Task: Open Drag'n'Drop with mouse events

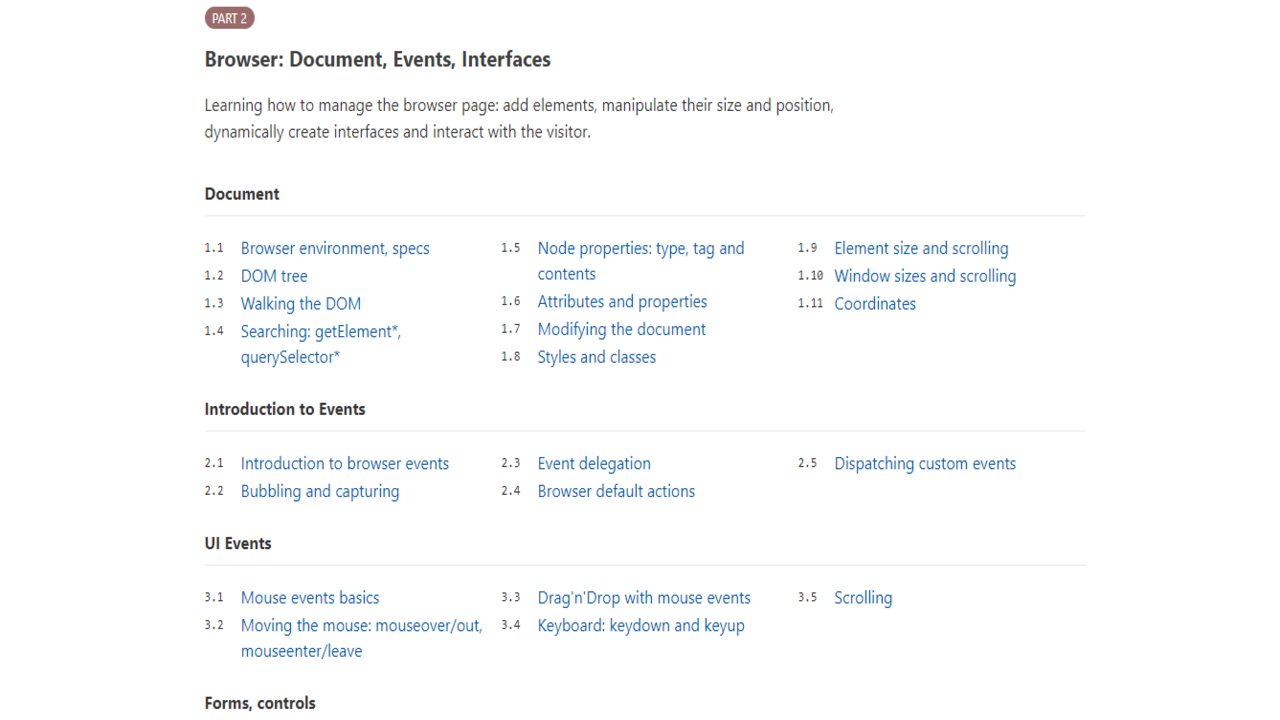Action: 644,598
